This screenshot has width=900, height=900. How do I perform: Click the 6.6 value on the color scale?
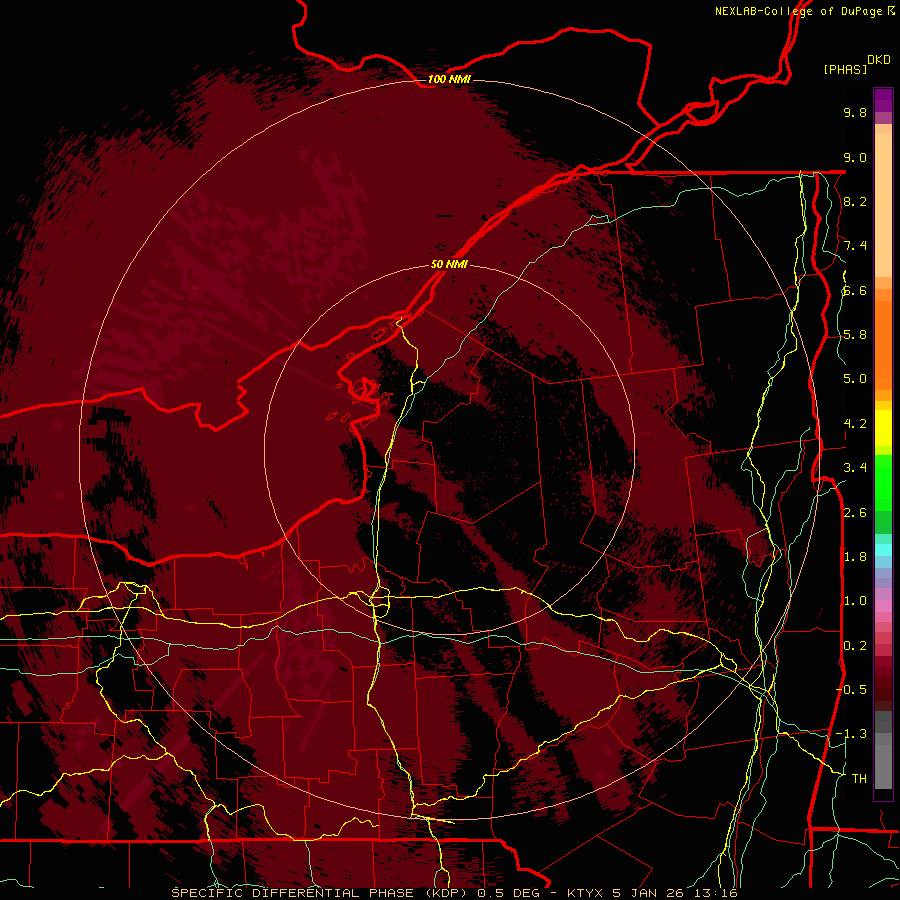(x=855, y=290)
